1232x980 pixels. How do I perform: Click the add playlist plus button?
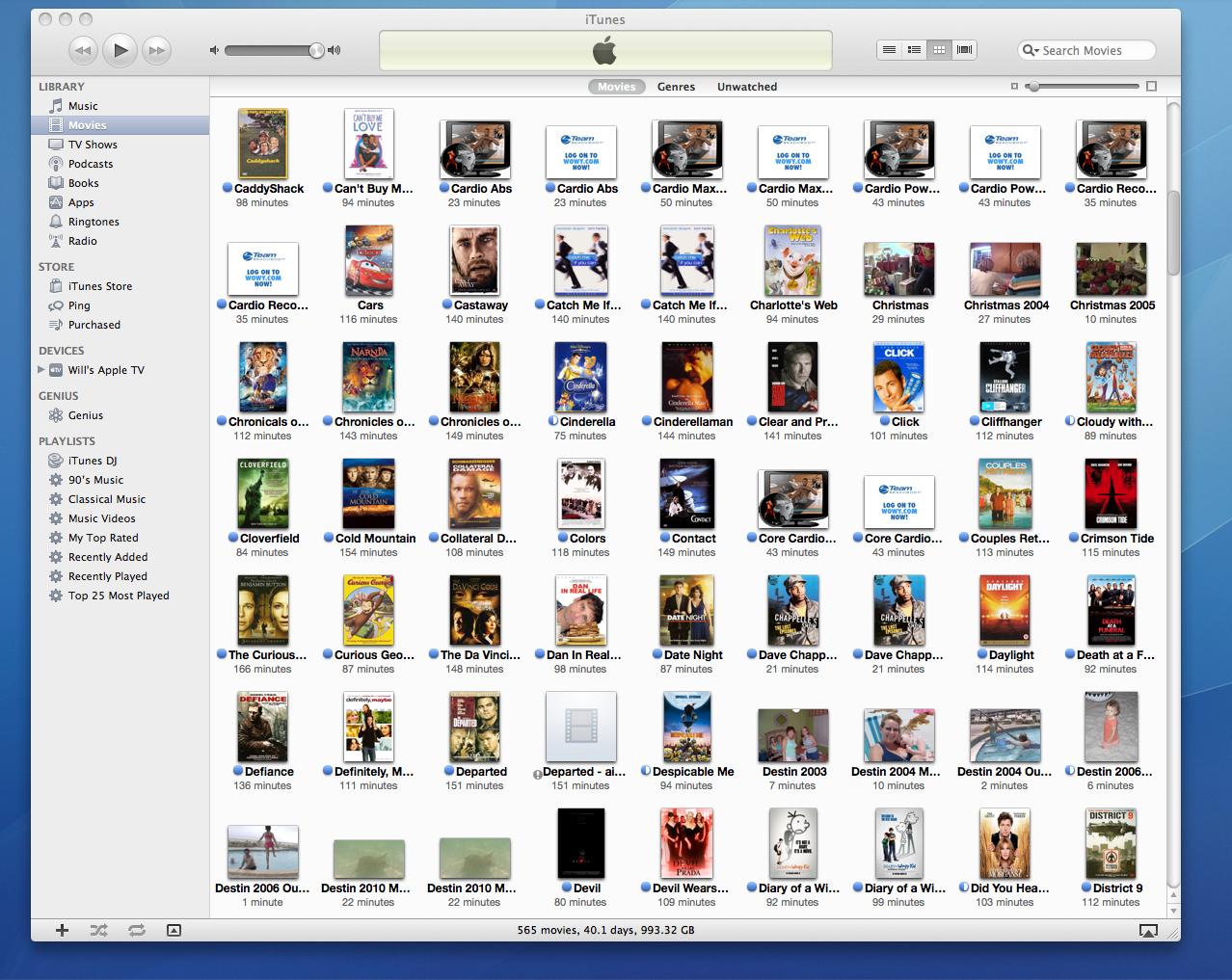[x=62, y=930]
